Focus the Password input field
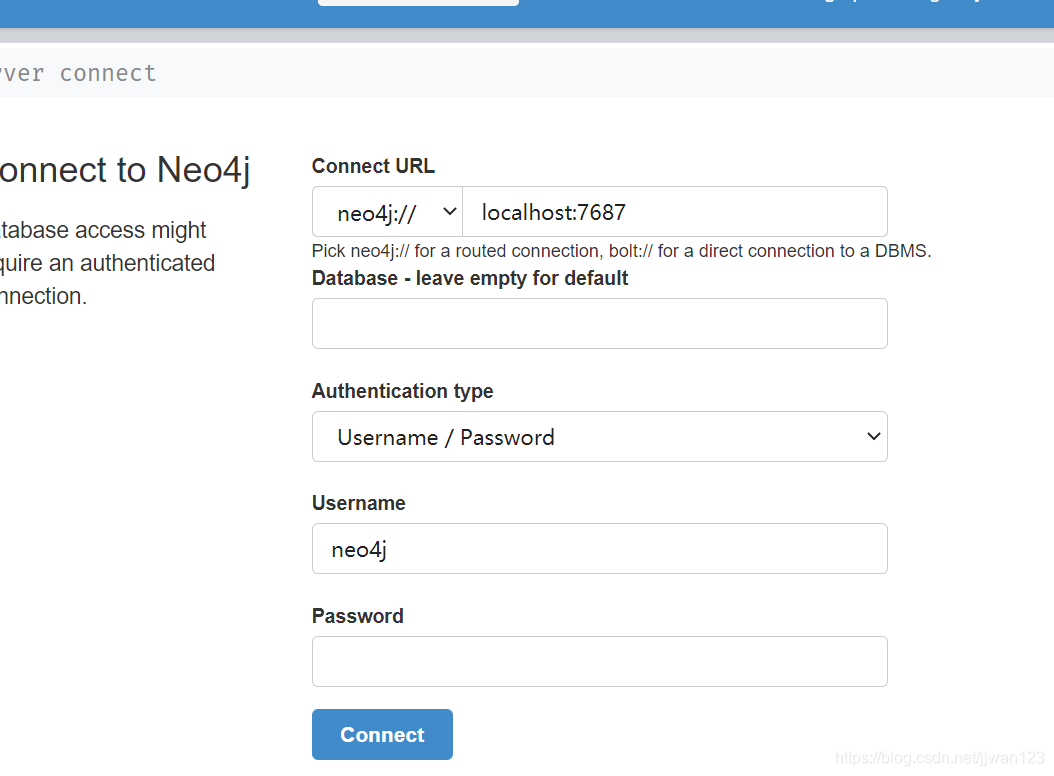Image resolution: width=1054 pixels, height=776 pixels. [600, 662]
